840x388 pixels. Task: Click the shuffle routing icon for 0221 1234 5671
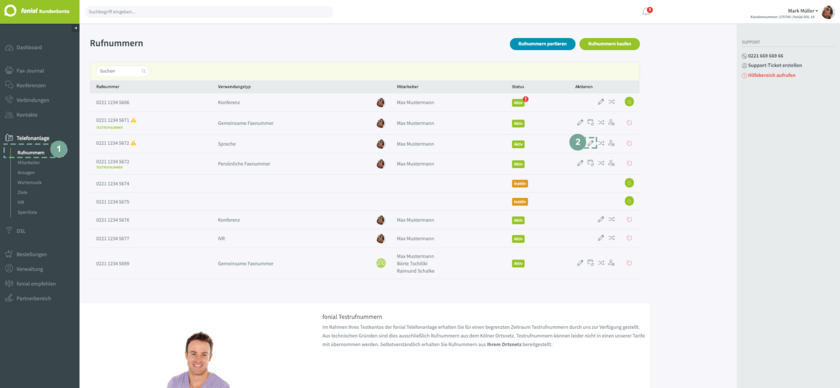[x=601, y=123]
